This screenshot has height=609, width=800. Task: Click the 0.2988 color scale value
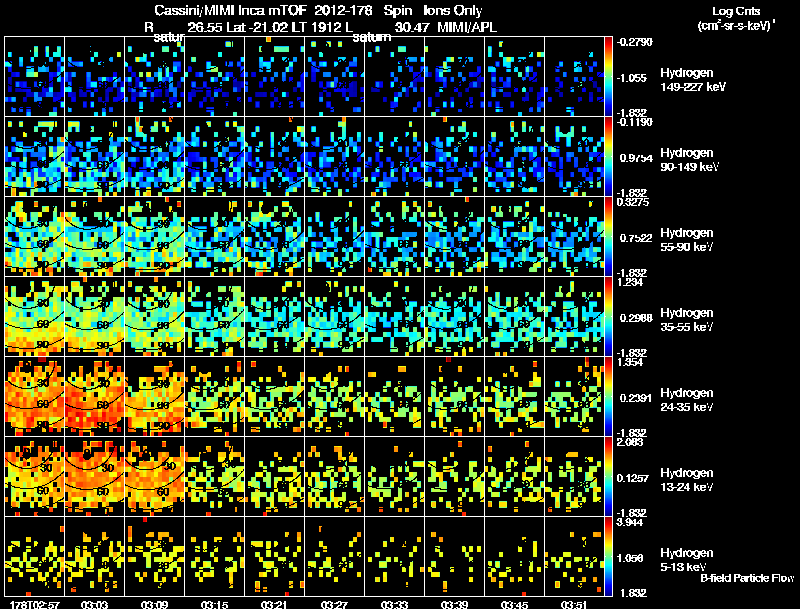(636, 318)
